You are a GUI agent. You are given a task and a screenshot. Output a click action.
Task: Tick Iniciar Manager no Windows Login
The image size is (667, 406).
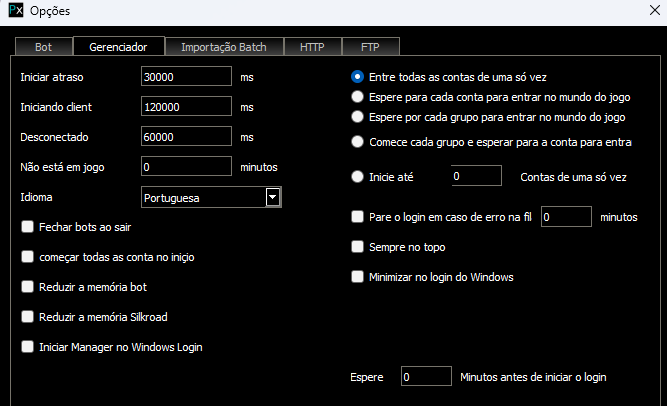point(28,347)
